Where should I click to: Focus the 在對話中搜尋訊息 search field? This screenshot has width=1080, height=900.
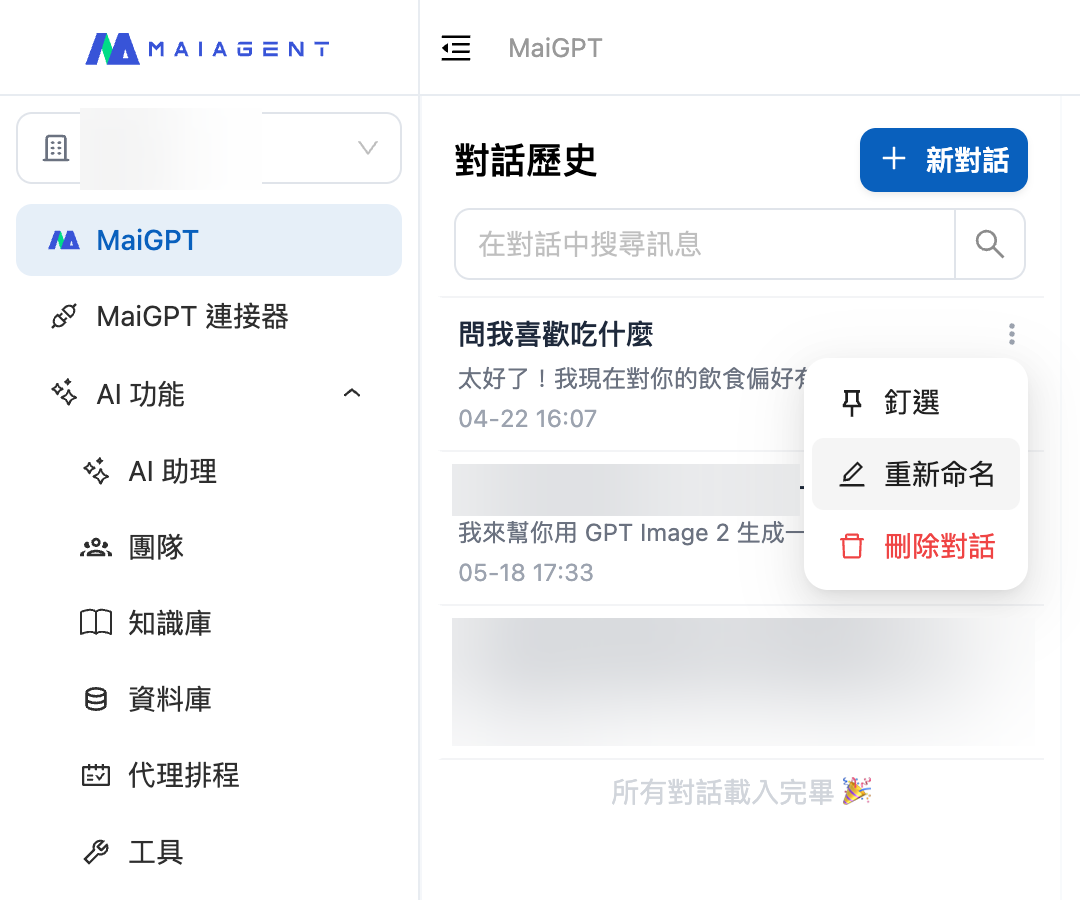[705, 244]
